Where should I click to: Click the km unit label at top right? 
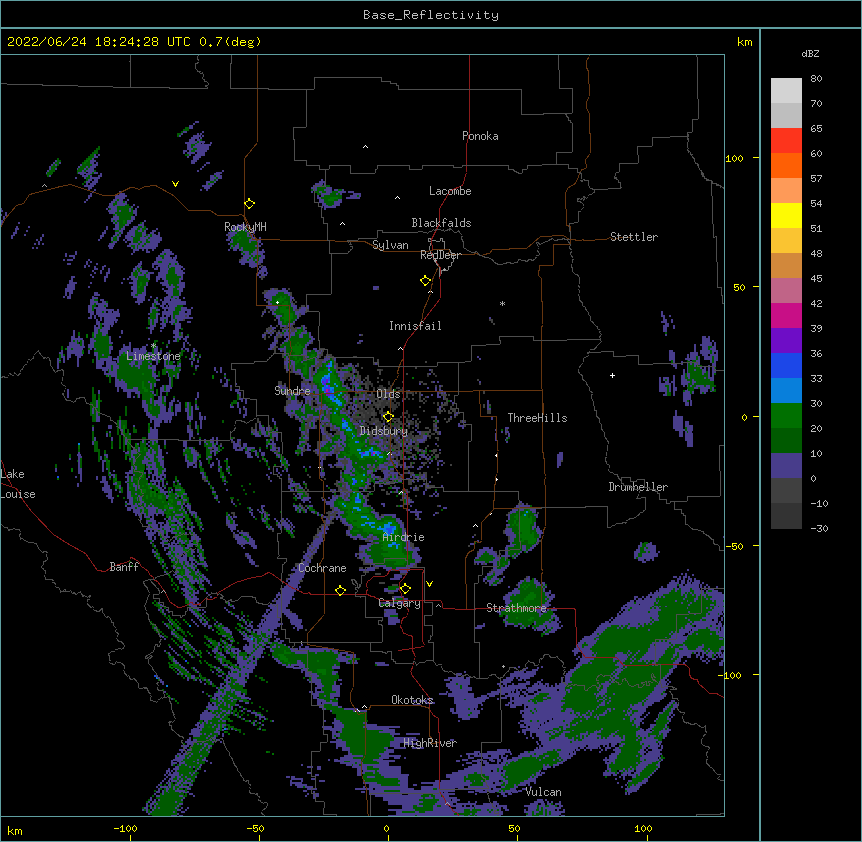pyautogui.click(x=745, y=42)
